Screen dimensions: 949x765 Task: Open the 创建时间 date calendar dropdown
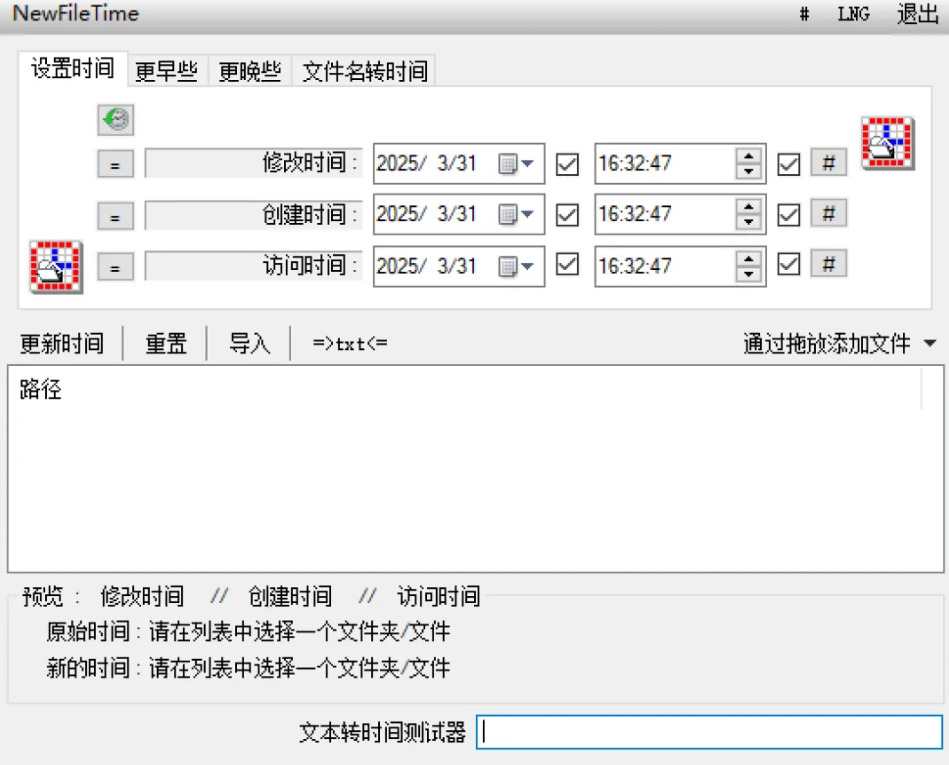tap(516, 214)
